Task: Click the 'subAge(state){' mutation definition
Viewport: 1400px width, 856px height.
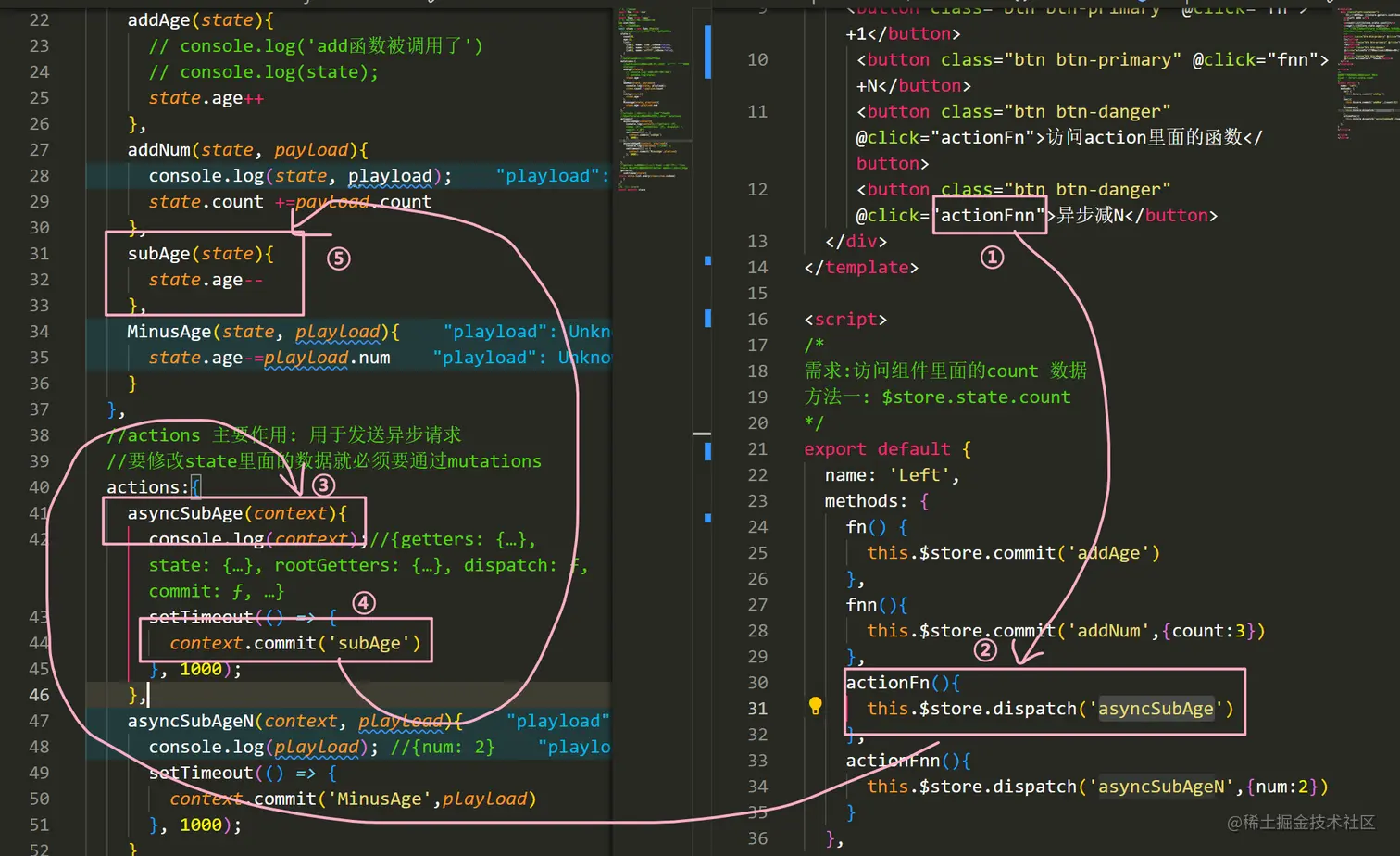Action: point(200,254)
